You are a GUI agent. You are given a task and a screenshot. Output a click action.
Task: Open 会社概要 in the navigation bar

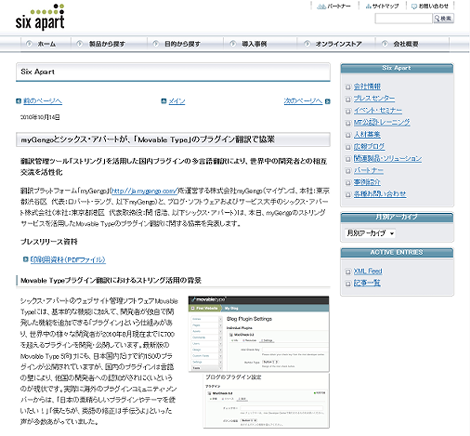[406, 44]
